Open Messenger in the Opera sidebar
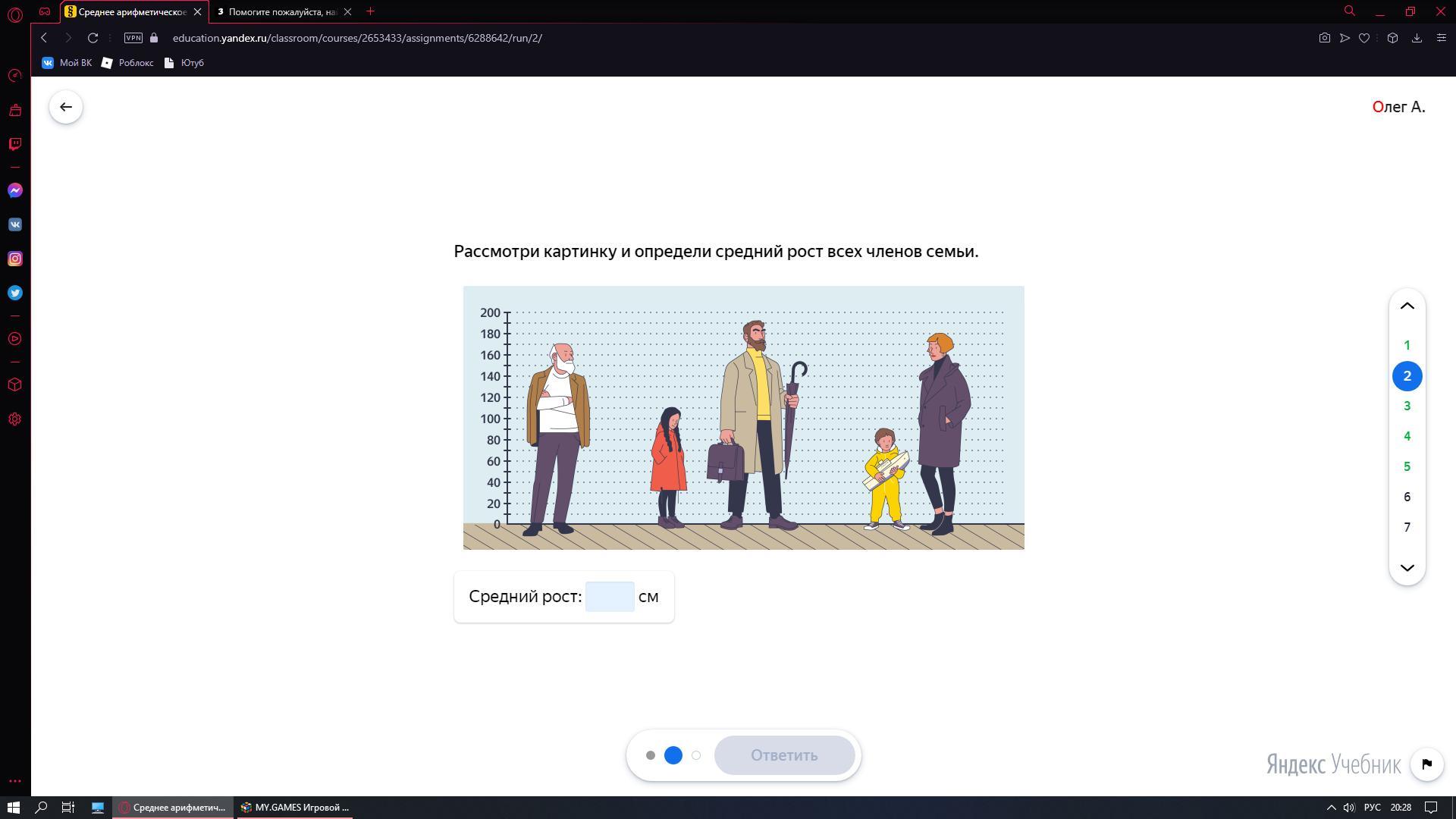The image size is (1456, 819). (x=14, y=190)
